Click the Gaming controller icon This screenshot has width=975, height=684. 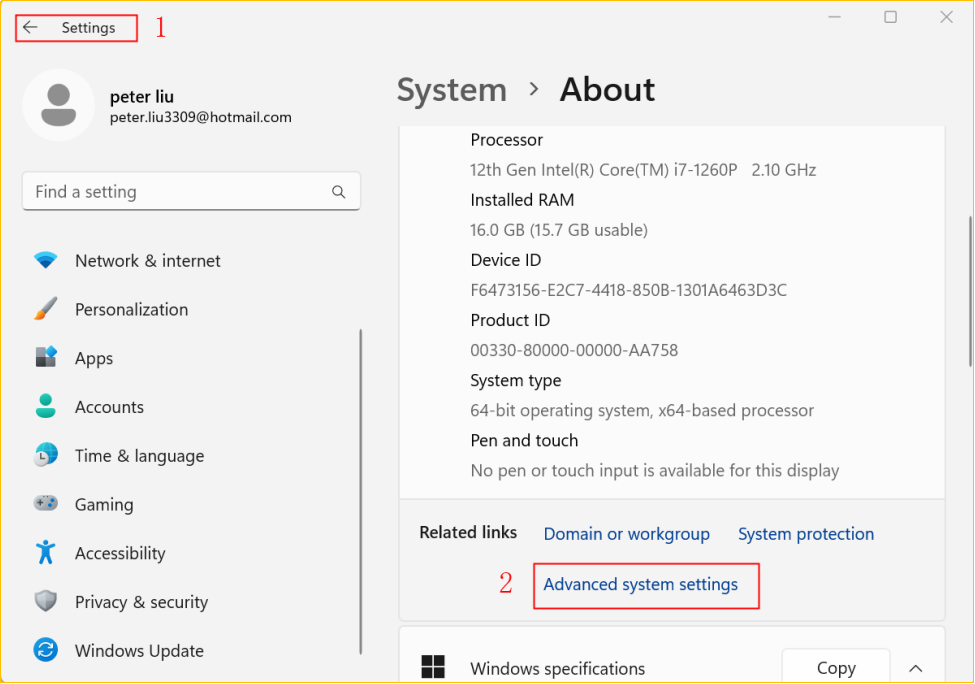tap(46, 504)
